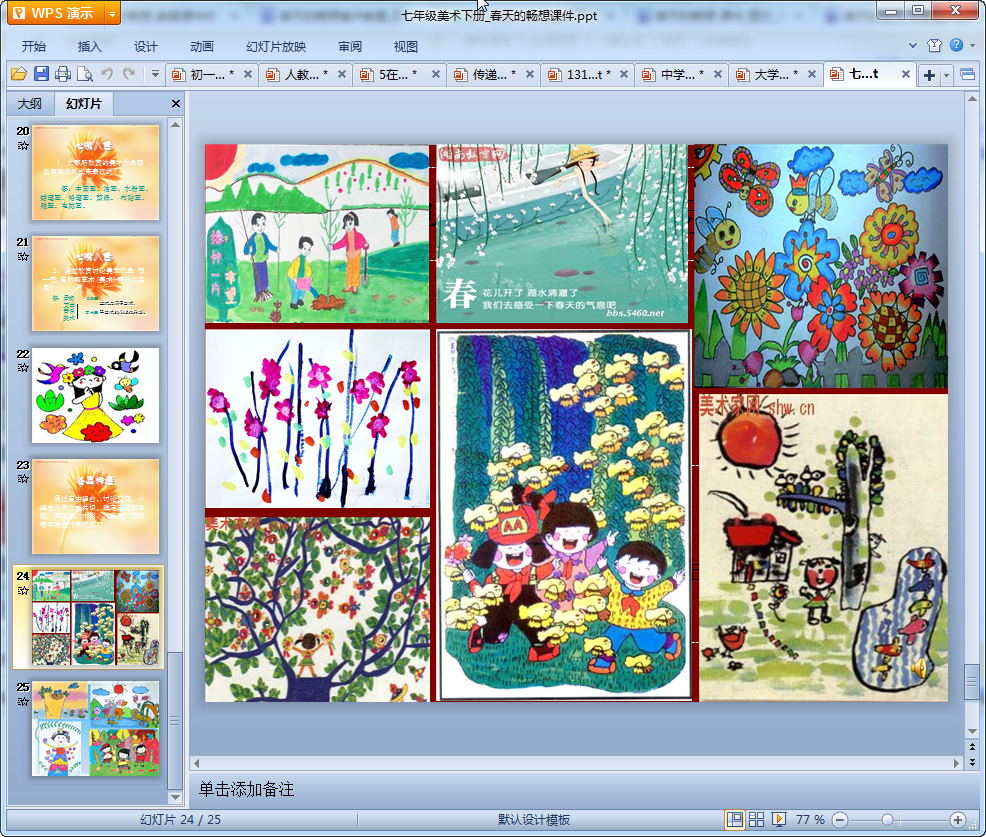Open the 幻灯片放映 menu tab

[276, 47]
